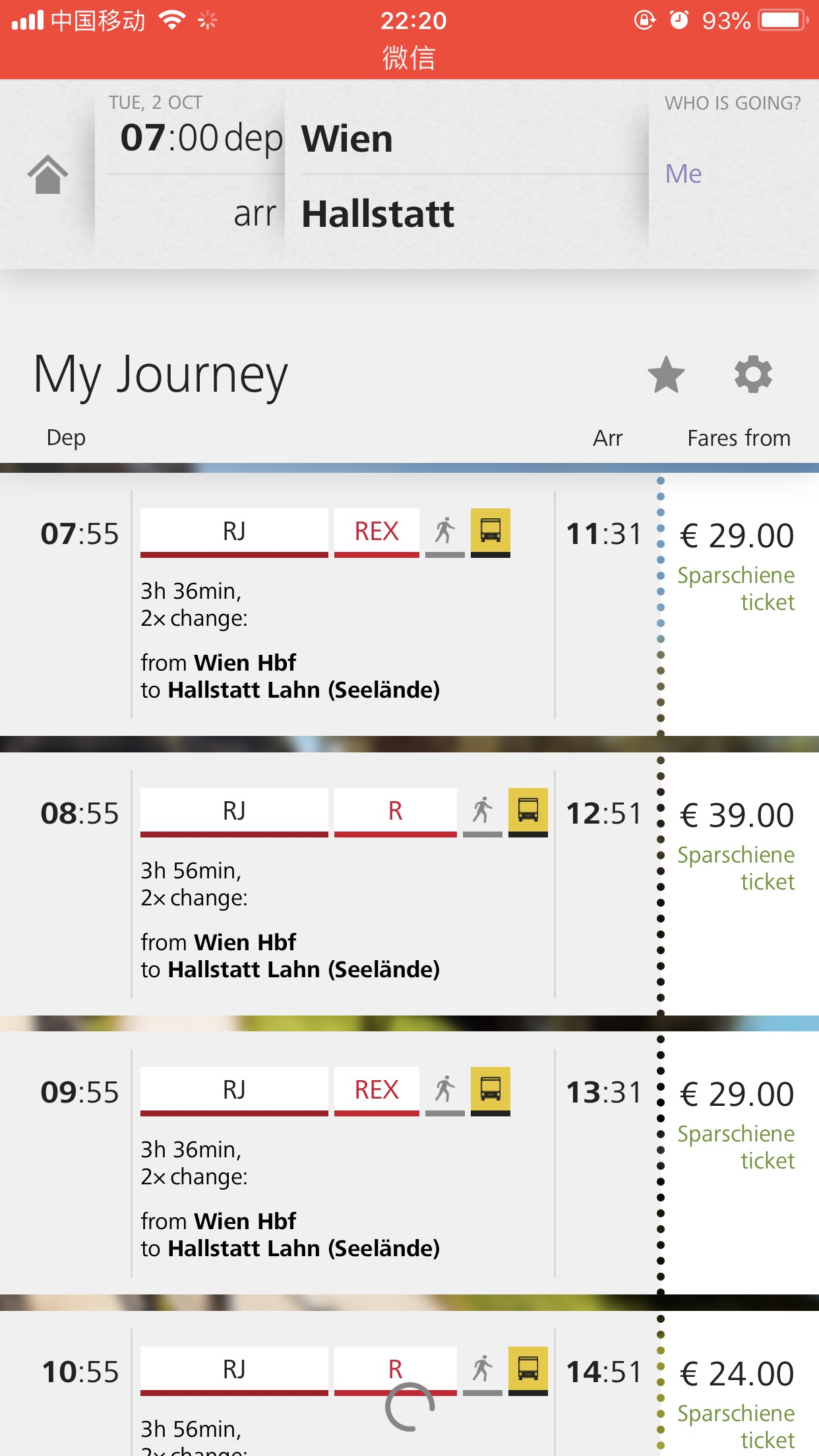Tap walking icon on 09:55 journey

(x=445, y=1091)
